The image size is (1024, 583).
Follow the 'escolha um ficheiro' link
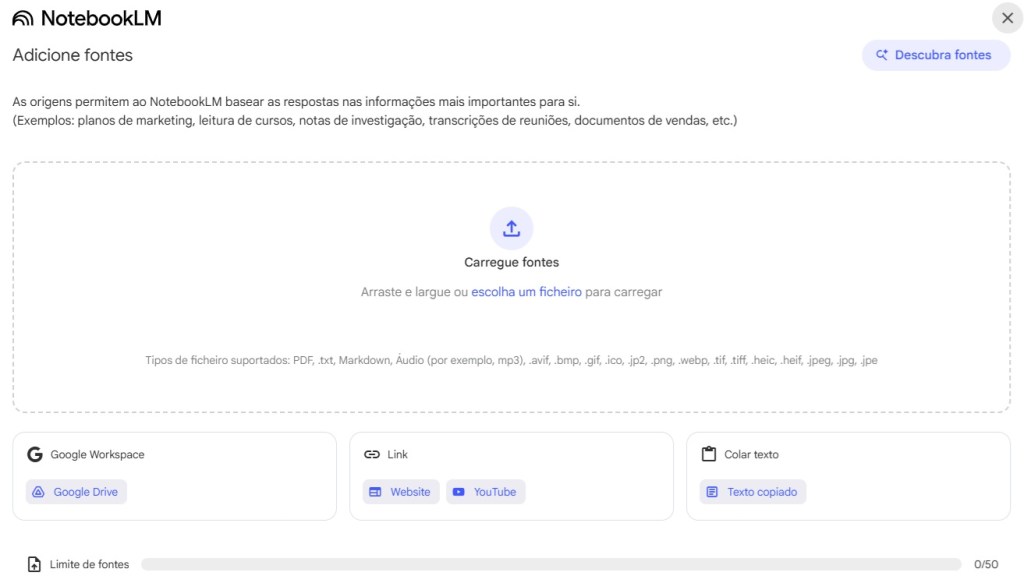pos(526,292)
